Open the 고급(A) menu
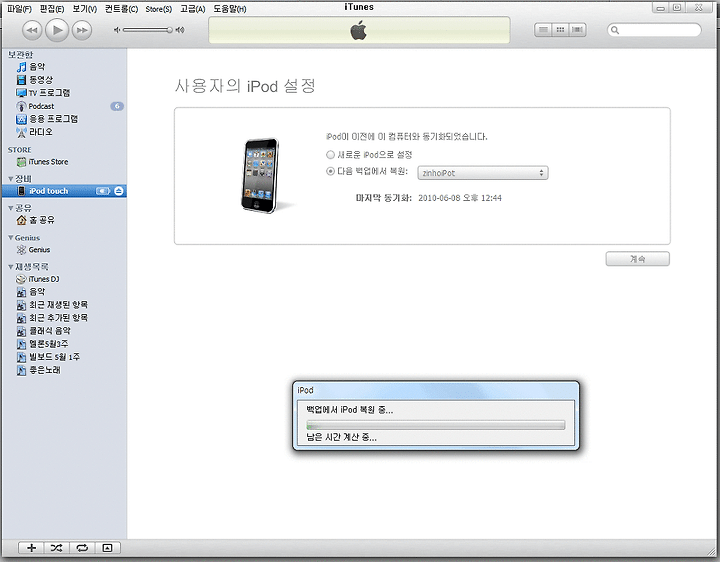This screenshot has height=562, width=720. pos(192,9)
